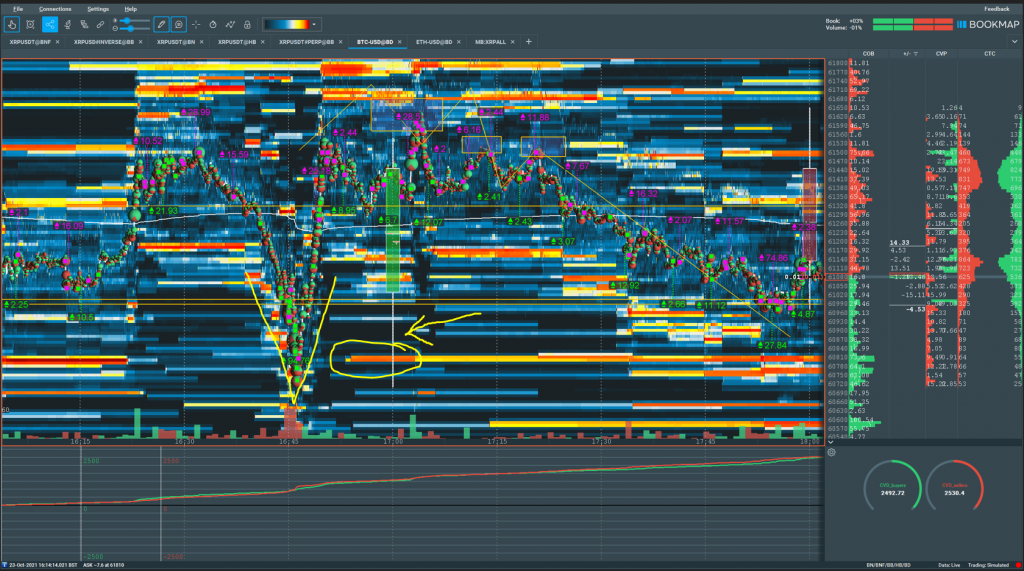Click the COB column header
Screen dimensions: 1024x571
pyautogui.click(x=868, y=54)
